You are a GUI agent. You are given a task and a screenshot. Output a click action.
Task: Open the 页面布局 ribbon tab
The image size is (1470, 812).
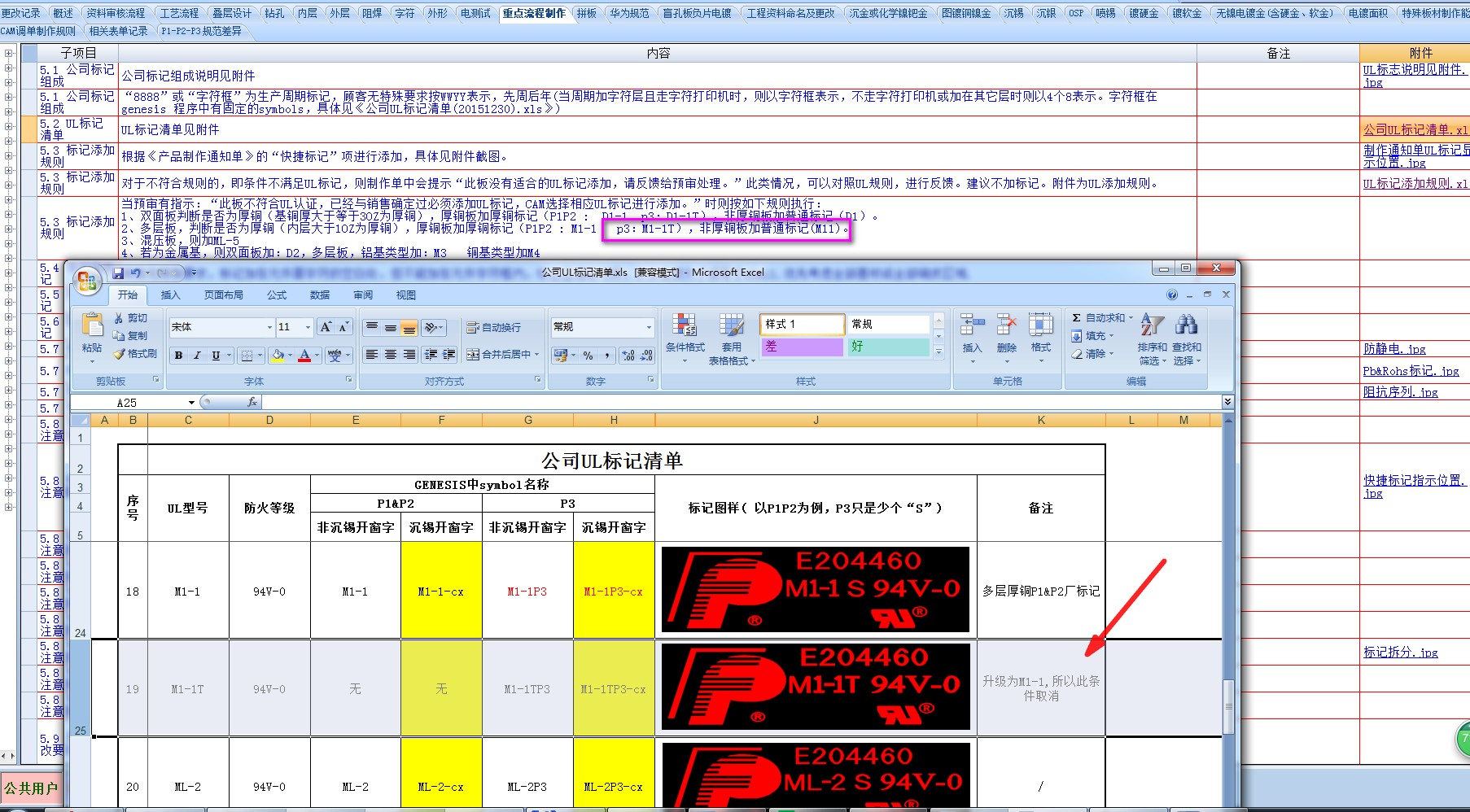pyautogui.click(x=224, y=295)
